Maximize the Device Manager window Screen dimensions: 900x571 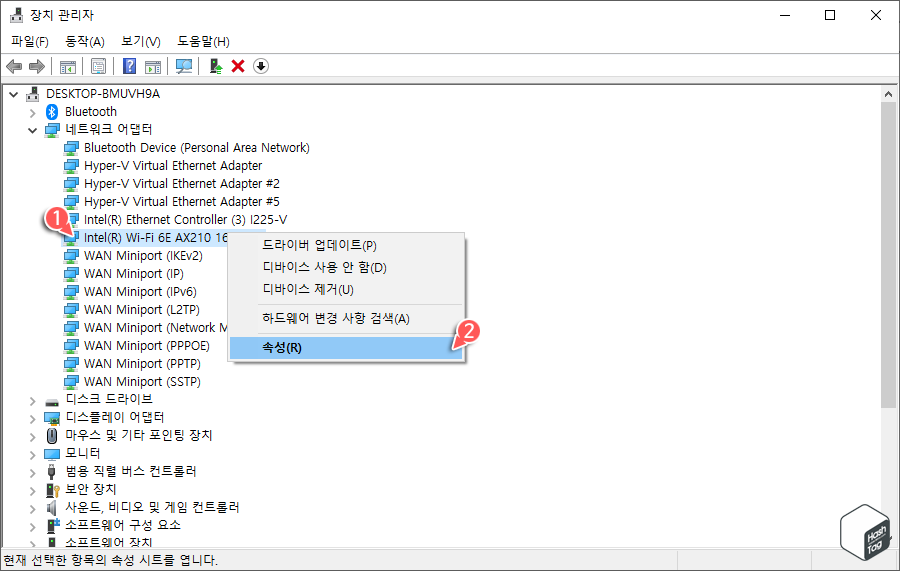[830, 15]
